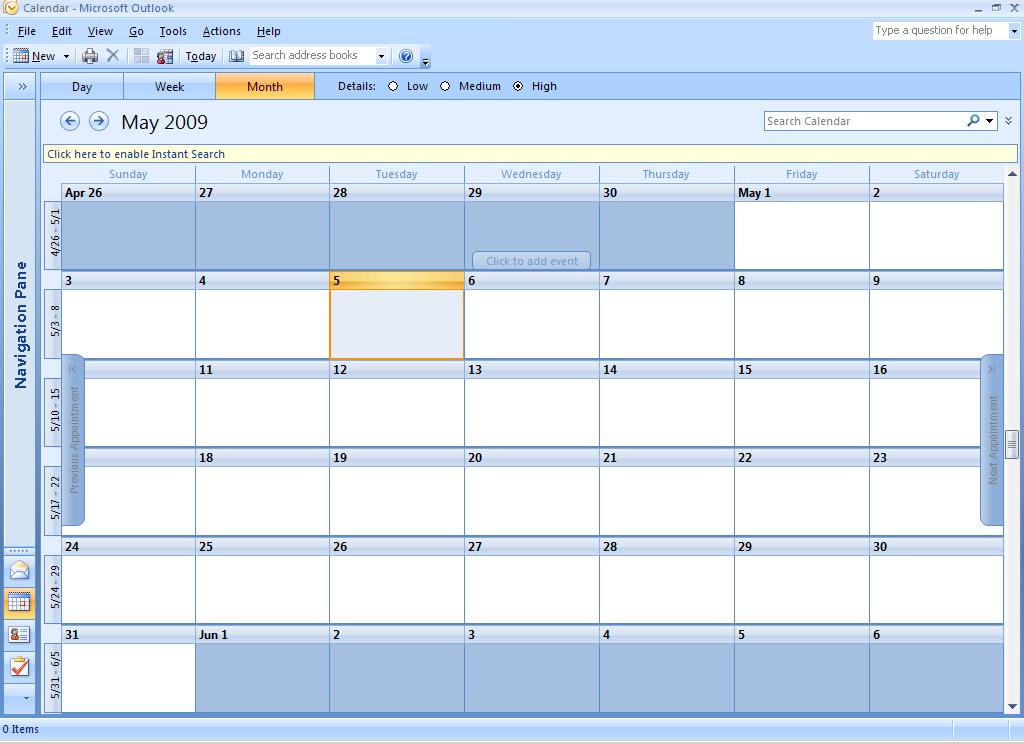Viewport: 1024px width, 744px height.
Task: Select the May 1 day cell
Action: 801,227
